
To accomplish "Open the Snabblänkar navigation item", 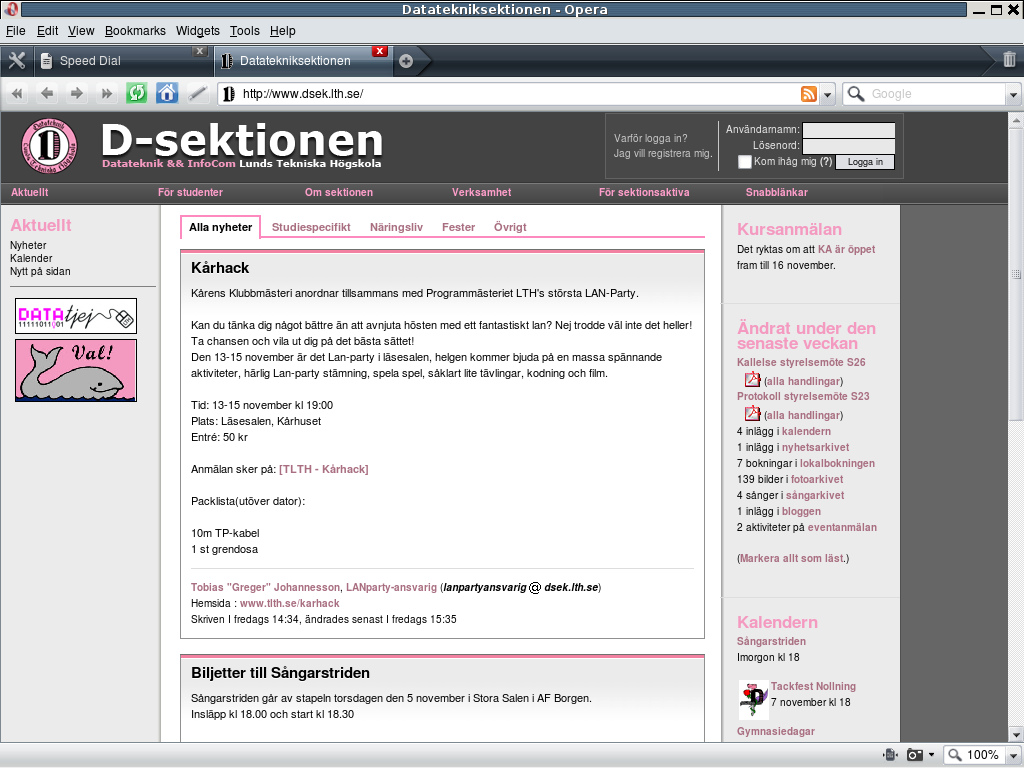I will (776, 193).
